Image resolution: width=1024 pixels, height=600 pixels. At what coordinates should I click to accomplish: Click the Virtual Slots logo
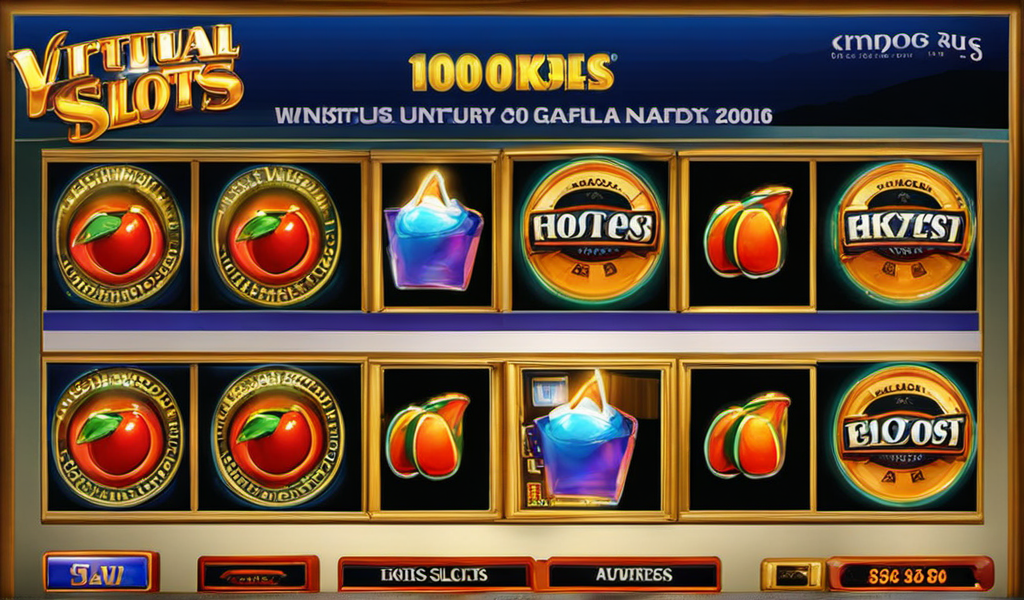point(125,82)
